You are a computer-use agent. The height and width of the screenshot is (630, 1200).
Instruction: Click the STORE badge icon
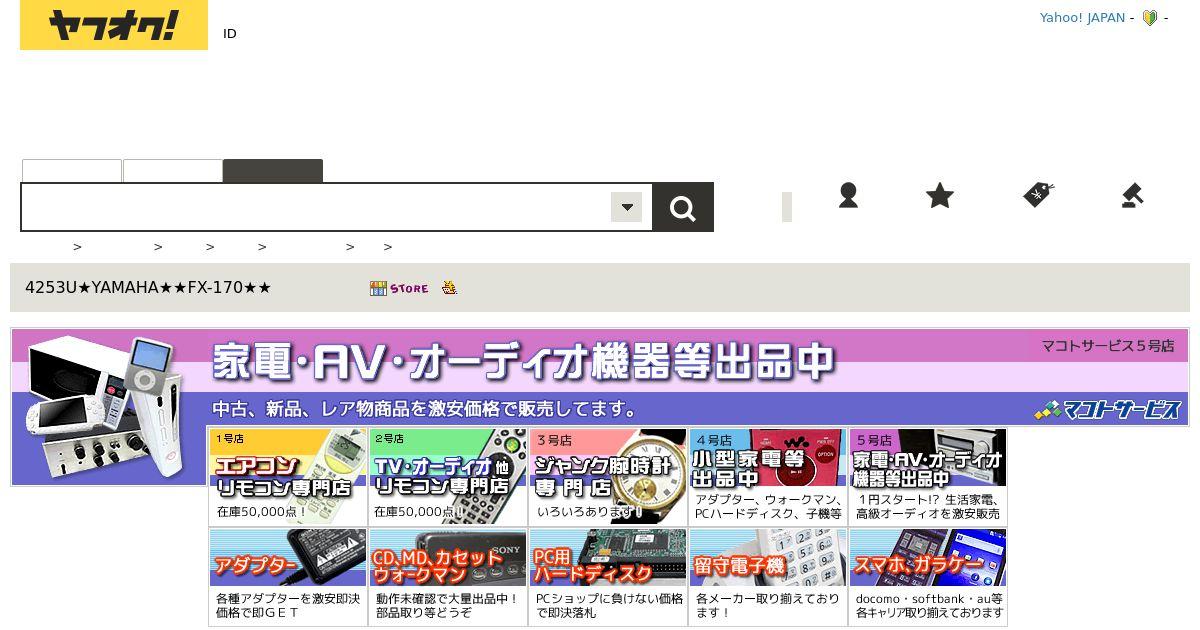(399, 288)
